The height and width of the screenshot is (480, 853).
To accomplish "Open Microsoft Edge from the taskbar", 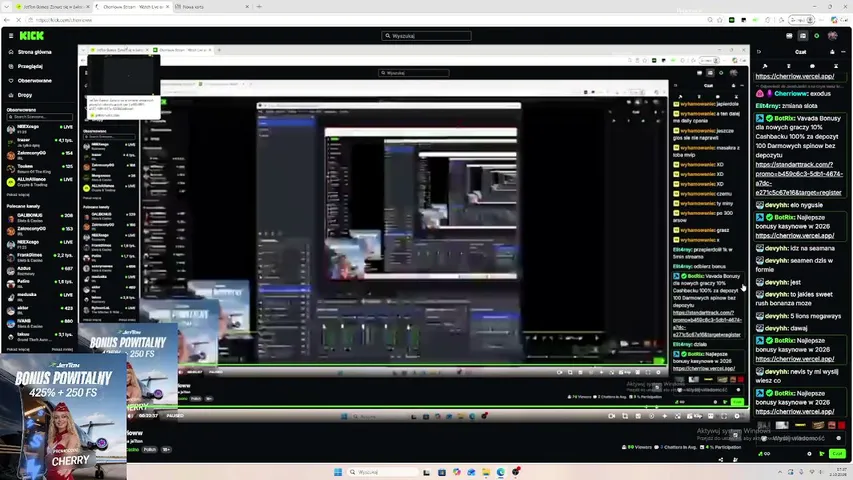I will pos(500,472).
